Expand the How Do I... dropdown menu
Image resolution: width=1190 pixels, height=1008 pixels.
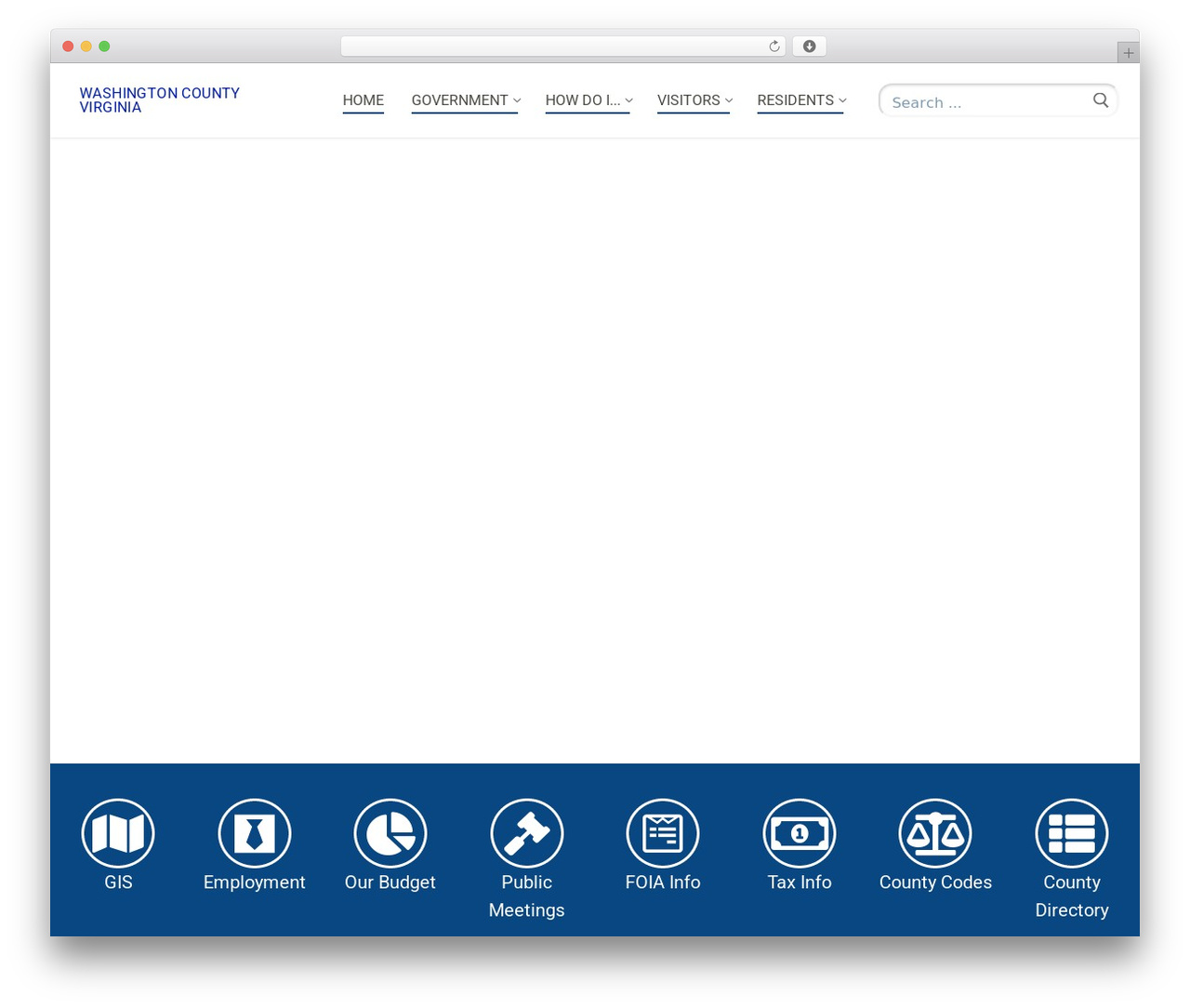coord(589,100)
